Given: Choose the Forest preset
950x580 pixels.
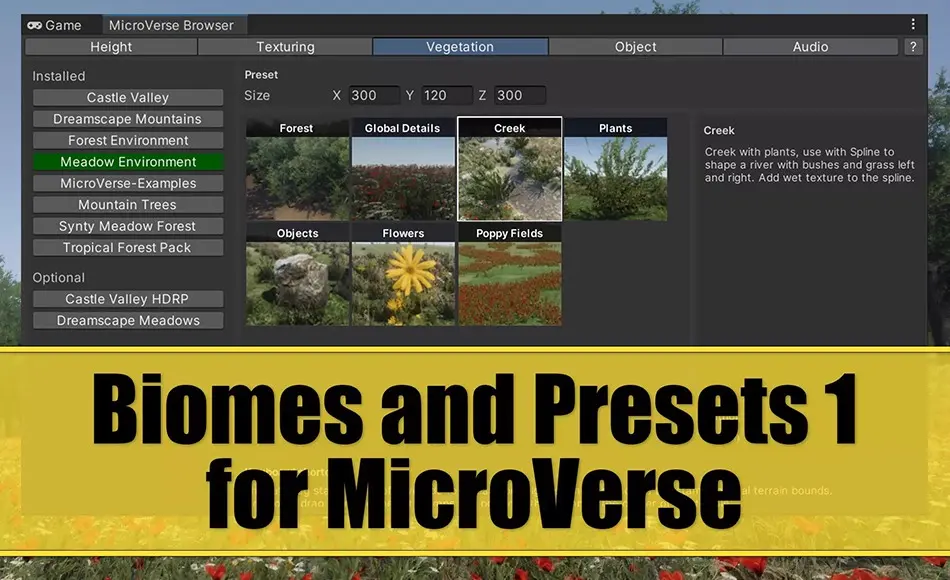Looking at the screenshot, I should click(297, 170).
